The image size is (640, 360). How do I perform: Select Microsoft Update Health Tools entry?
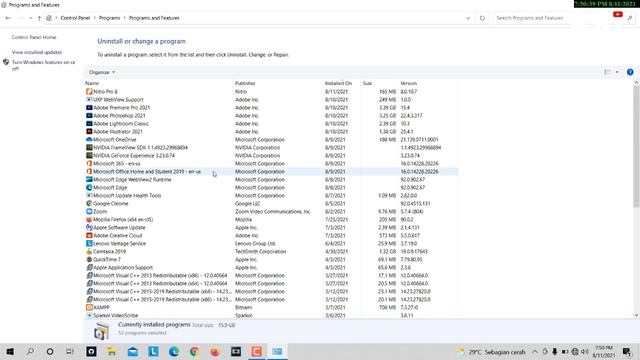coord(127,196)
